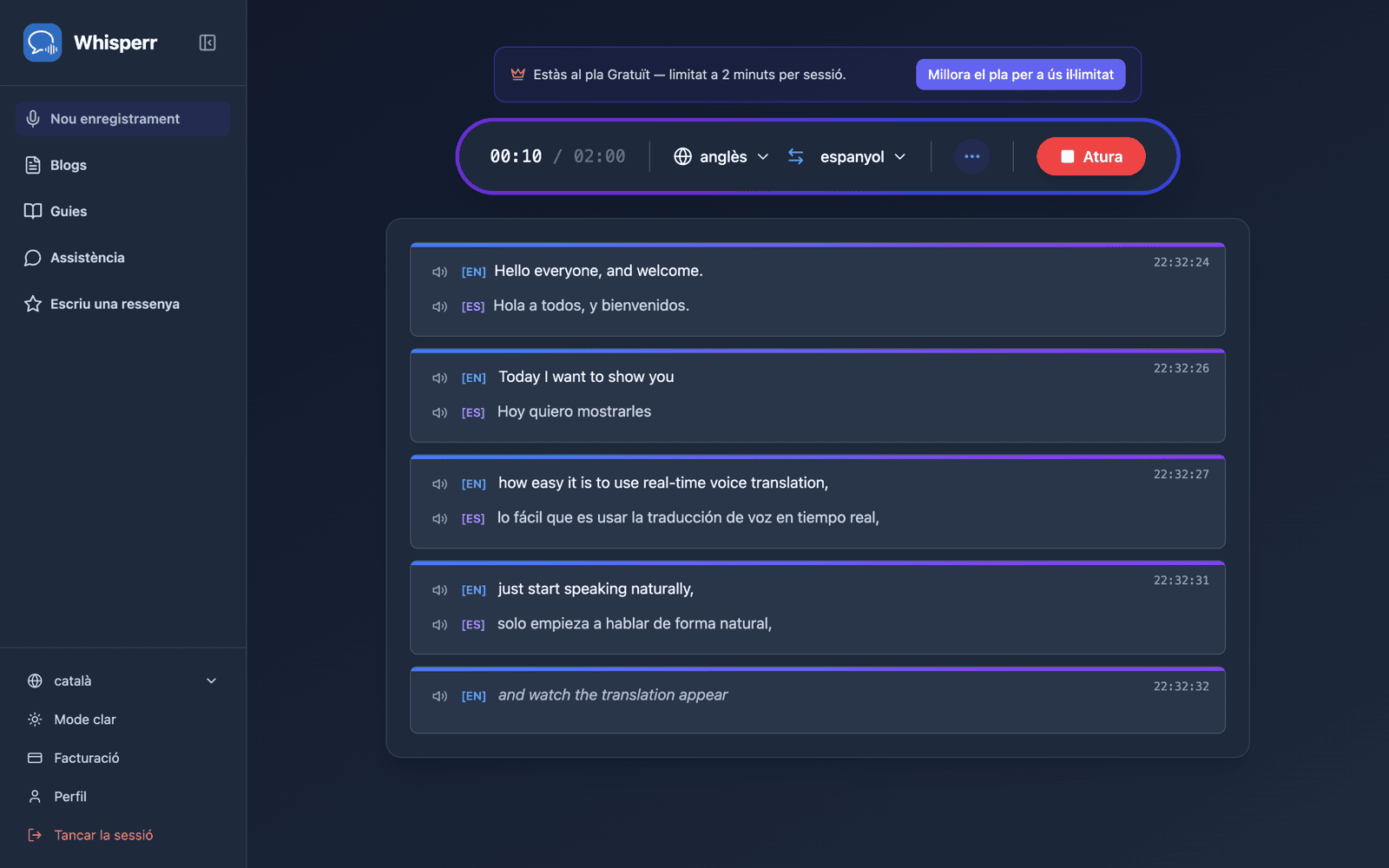
Task: Open Facturació settings
Action: (x=122, y=758)
